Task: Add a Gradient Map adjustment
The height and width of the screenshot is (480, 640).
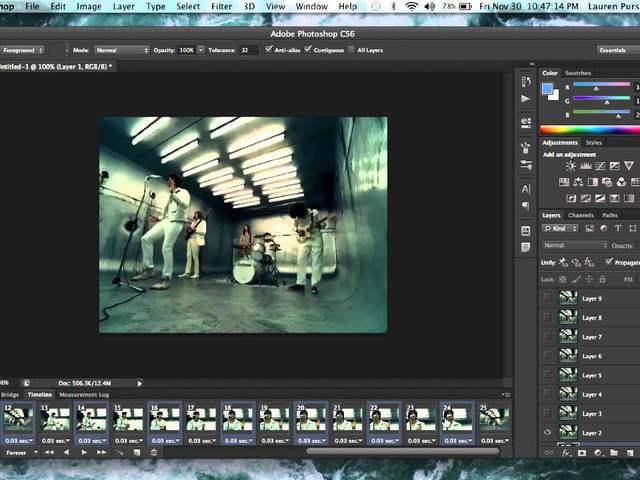Action: pos(629,198)
